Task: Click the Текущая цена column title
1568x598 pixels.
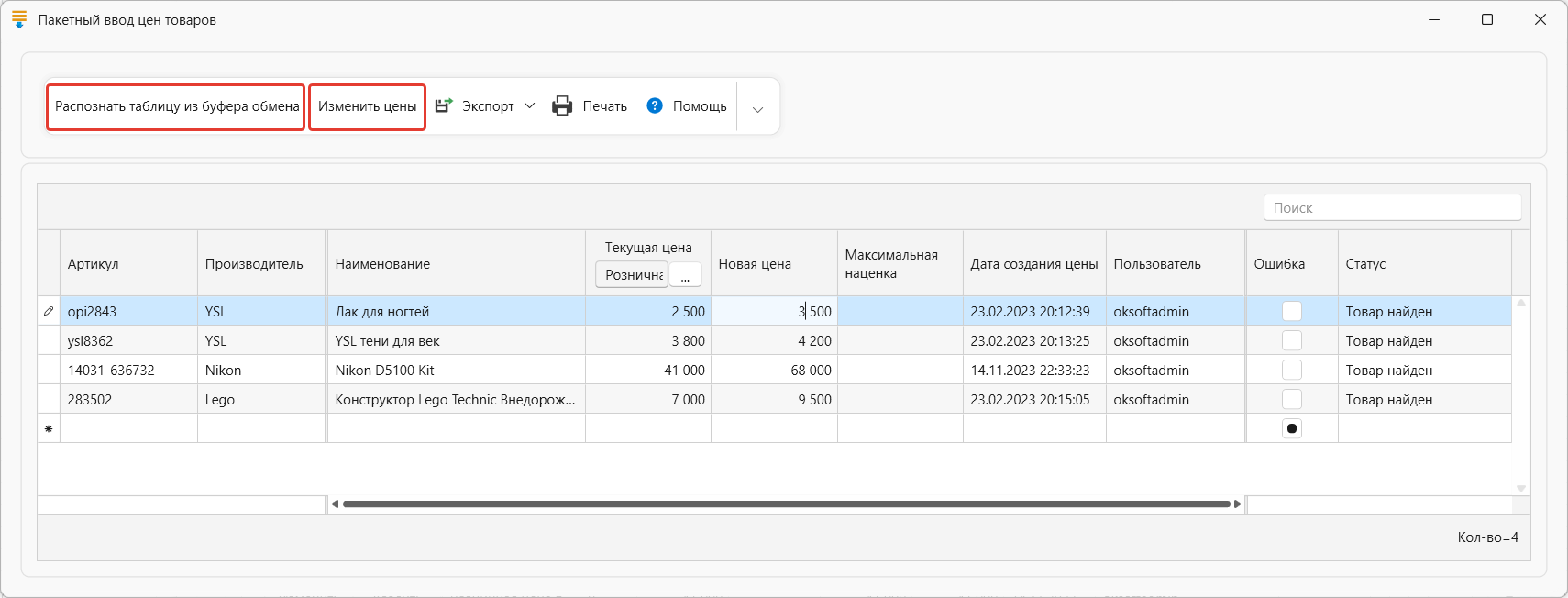Action: (x=648, y=248)
